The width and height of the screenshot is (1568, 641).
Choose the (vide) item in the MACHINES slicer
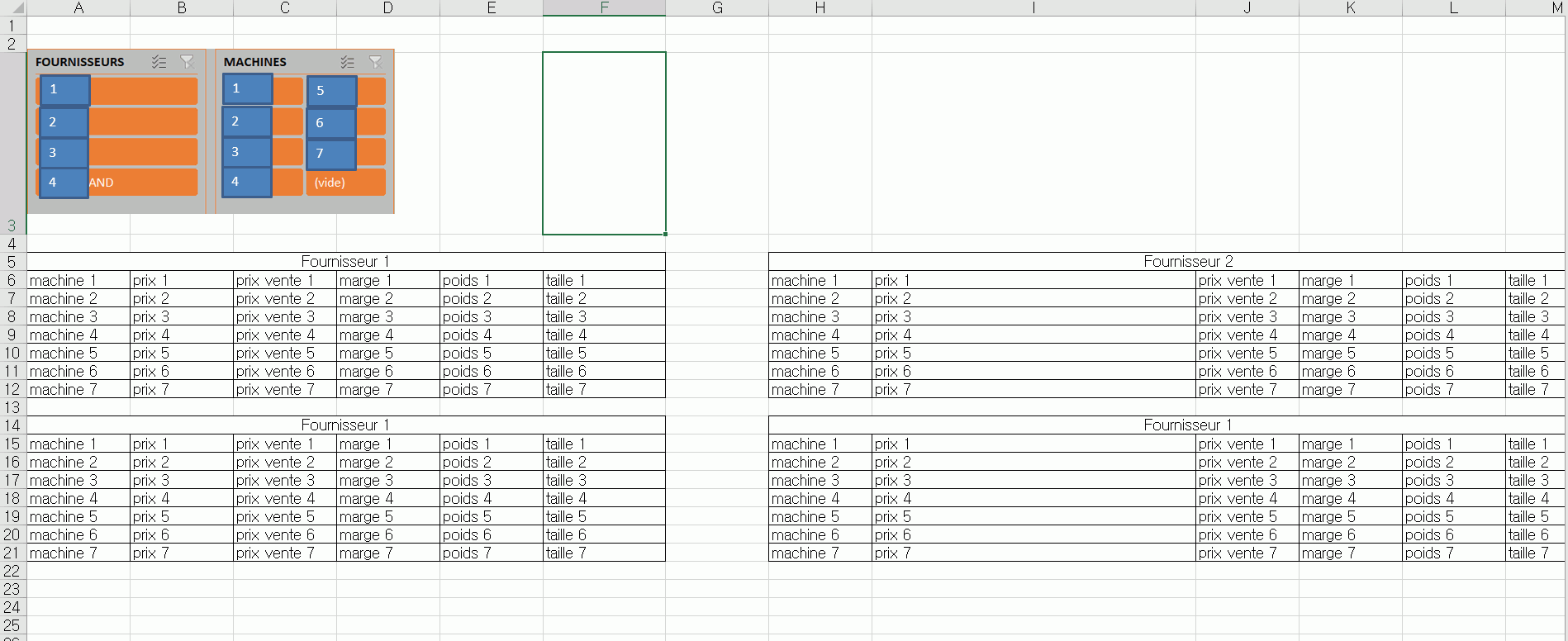[x=346, y=183]
